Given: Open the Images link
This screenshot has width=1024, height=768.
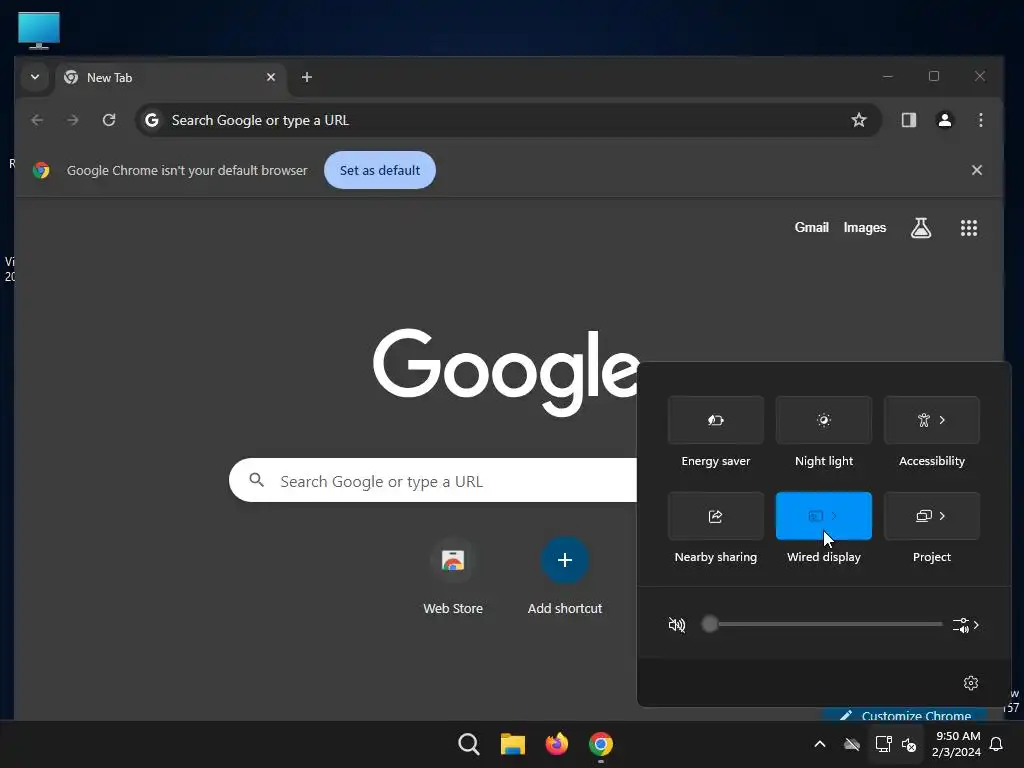Looking at the screenshot, I should pyautogui.click(x=865, y=227).
